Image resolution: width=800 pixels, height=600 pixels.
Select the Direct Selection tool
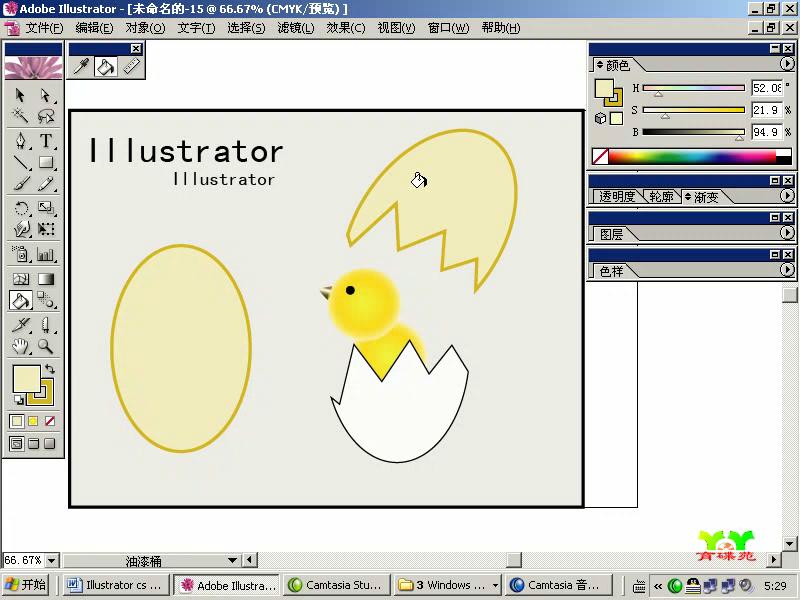click(x=45, y=95)
